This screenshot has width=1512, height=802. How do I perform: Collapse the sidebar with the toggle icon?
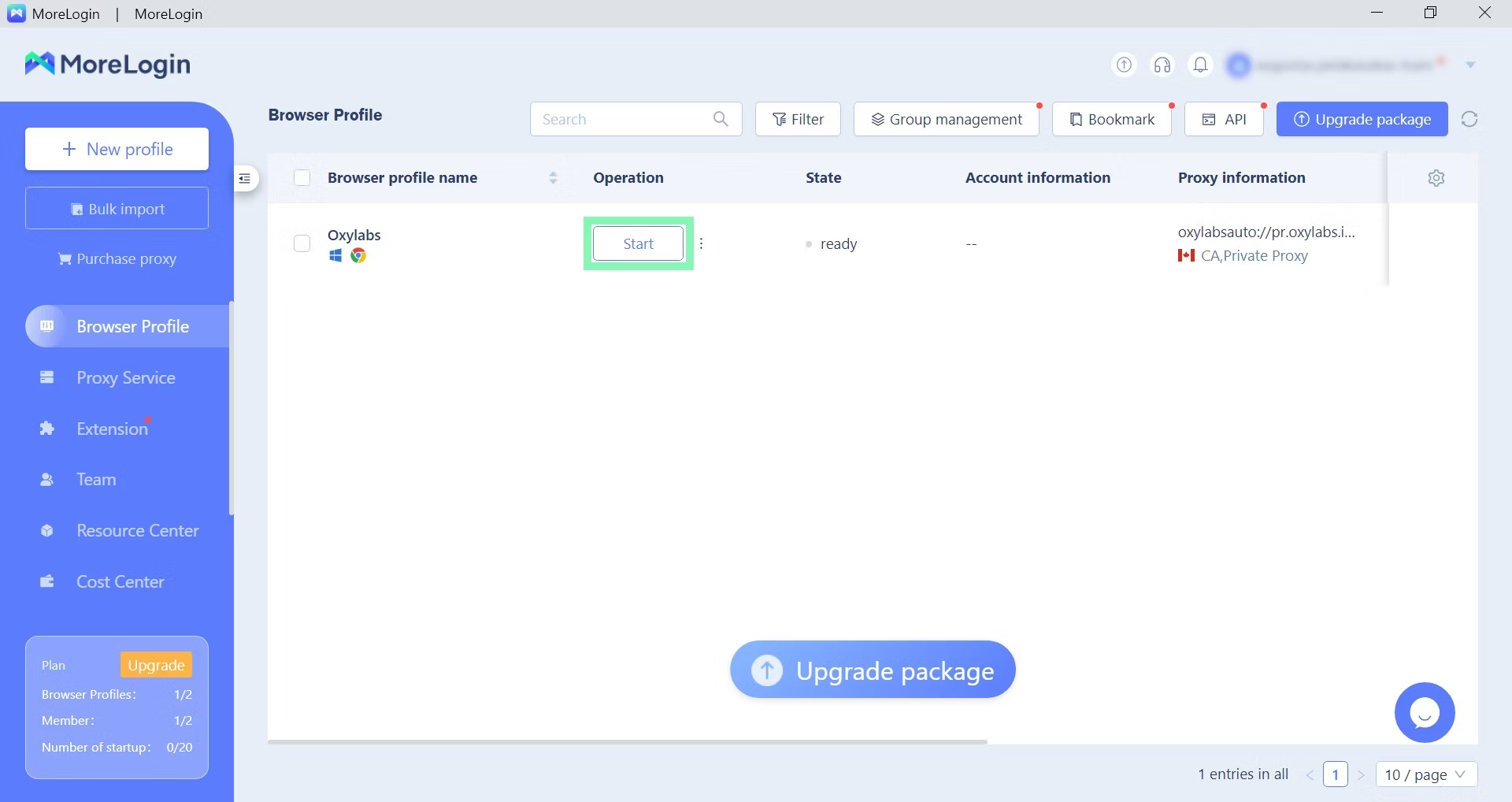tap(245, 179)
